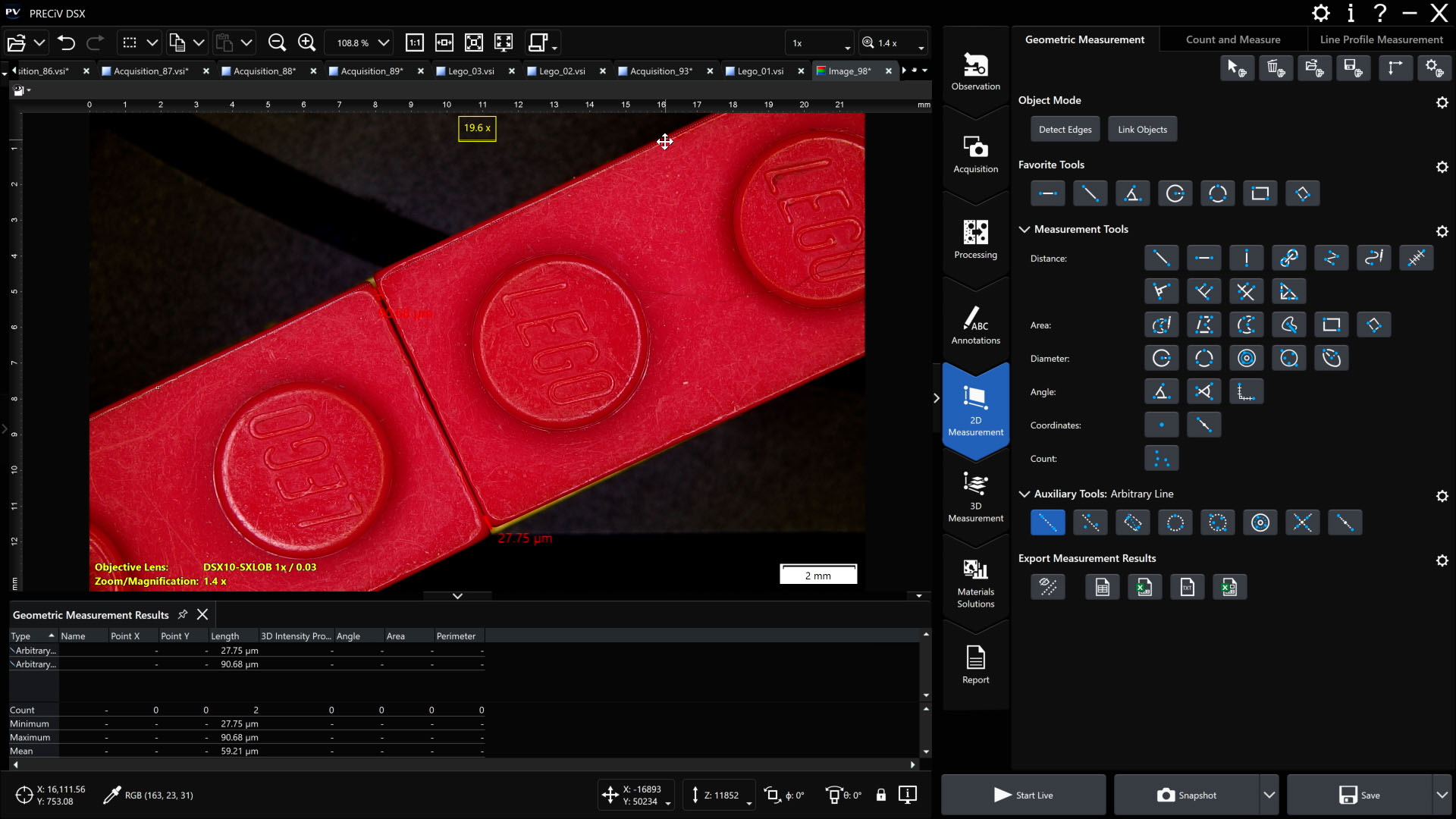Toggle the Link Objects mode
This screenshot has width=1456, height=819.
coord(1142,130)
